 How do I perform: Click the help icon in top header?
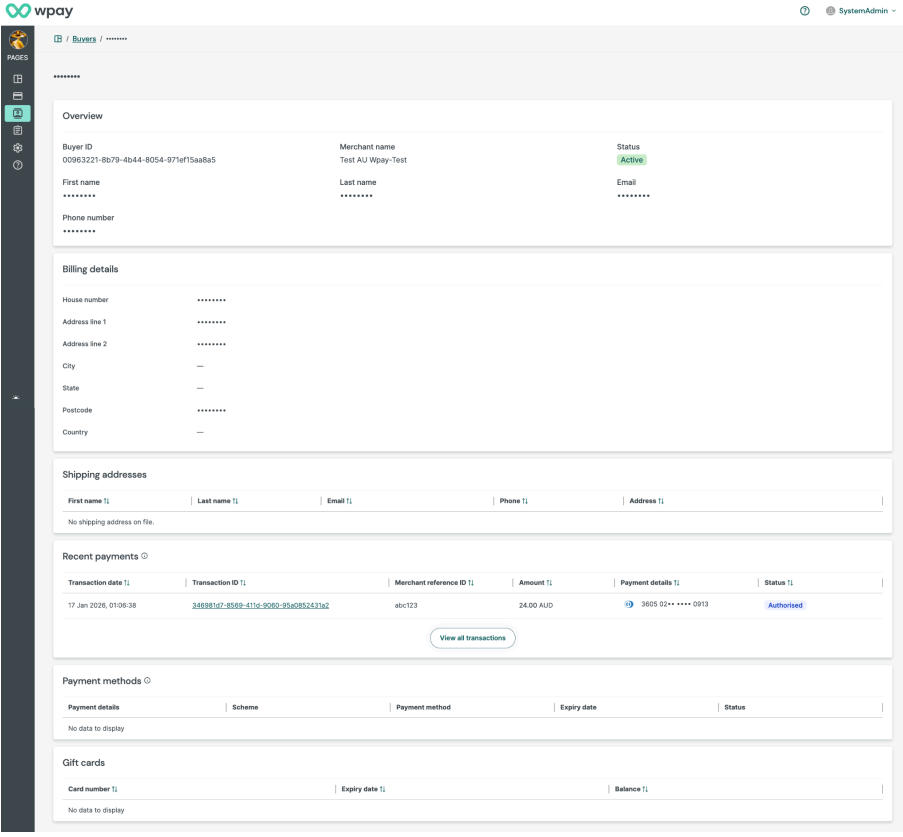[805, 11]
